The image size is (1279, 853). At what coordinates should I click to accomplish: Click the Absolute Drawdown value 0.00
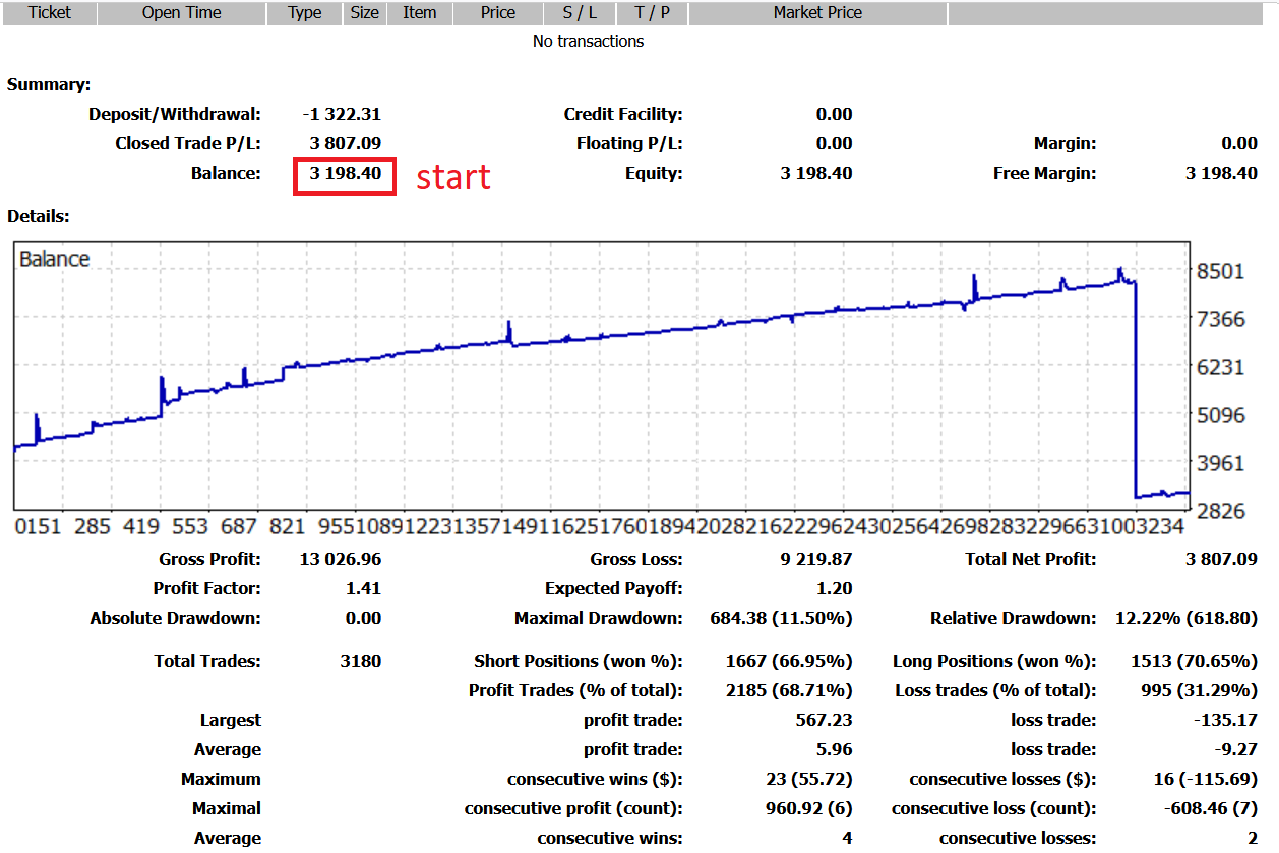tap(363, 619)
